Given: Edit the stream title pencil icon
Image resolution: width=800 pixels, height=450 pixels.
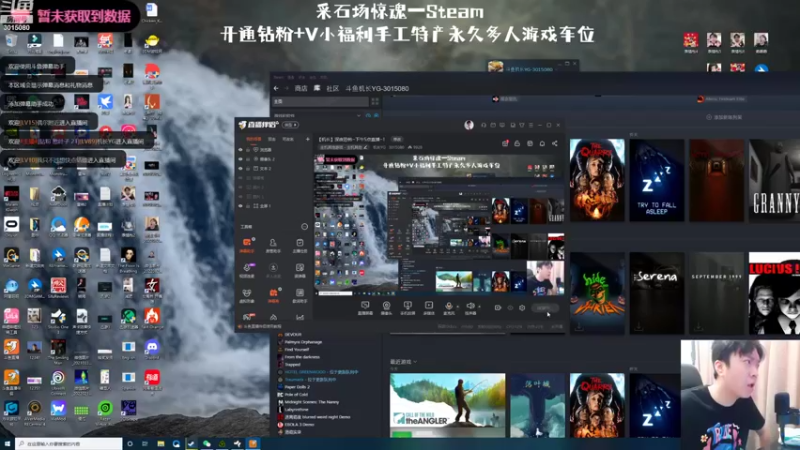Looking at the screenshot, I should [x=366, y=147].
